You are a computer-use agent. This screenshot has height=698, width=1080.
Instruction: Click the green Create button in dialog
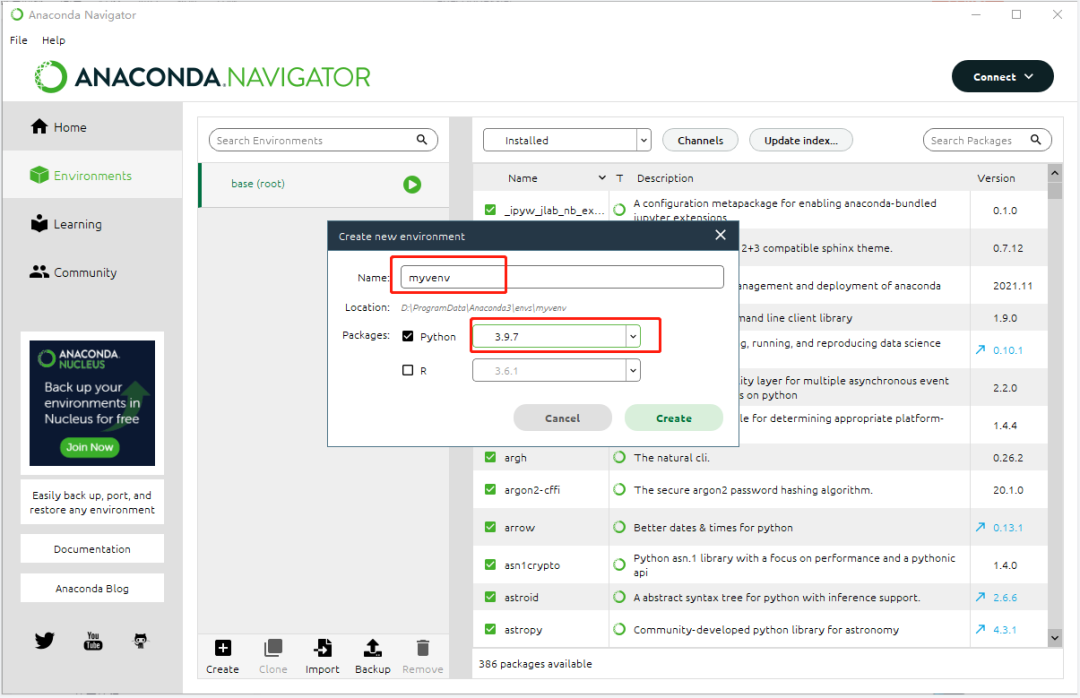coord(673,418)
